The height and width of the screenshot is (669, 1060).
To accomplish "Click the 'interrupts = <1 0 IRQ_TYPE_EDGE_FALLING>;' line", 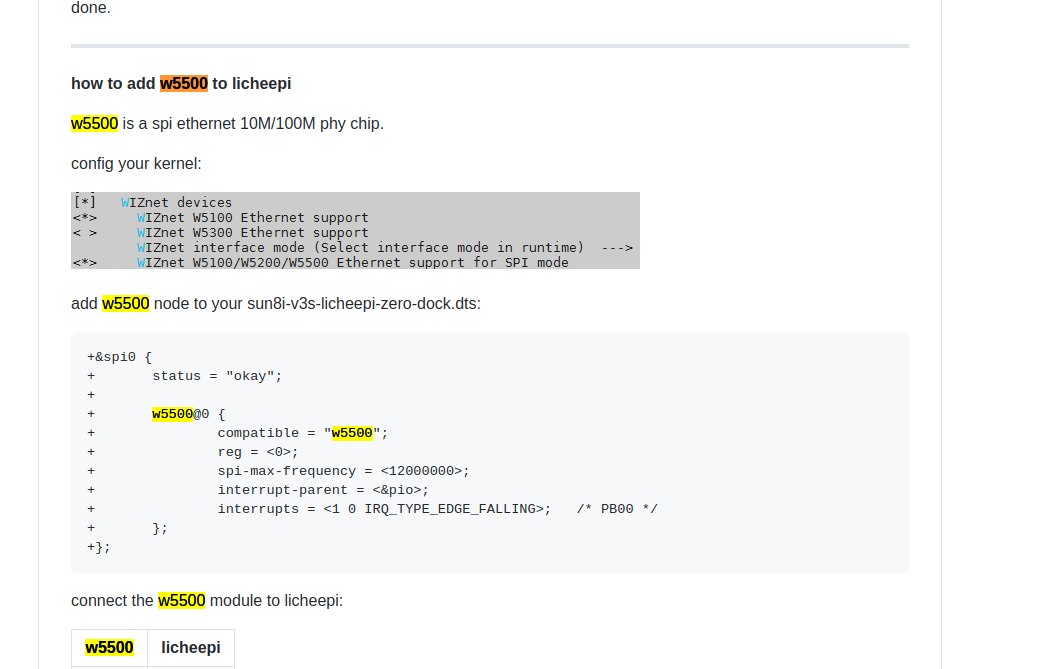I will (x=384, y=508).
